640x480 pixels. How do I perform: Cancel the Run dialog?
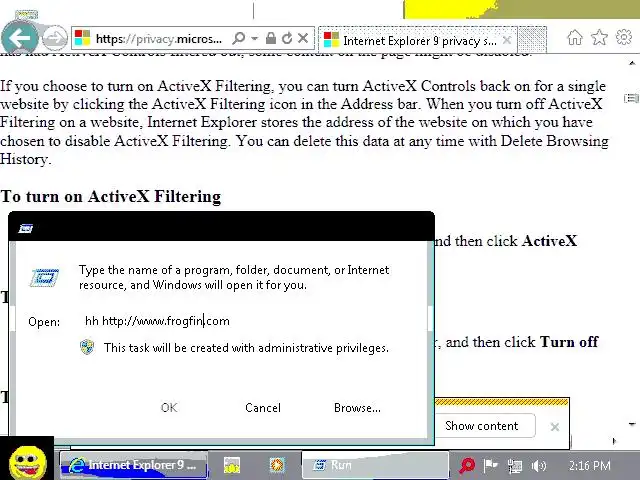pyautogui.click(x=263, y=407)
